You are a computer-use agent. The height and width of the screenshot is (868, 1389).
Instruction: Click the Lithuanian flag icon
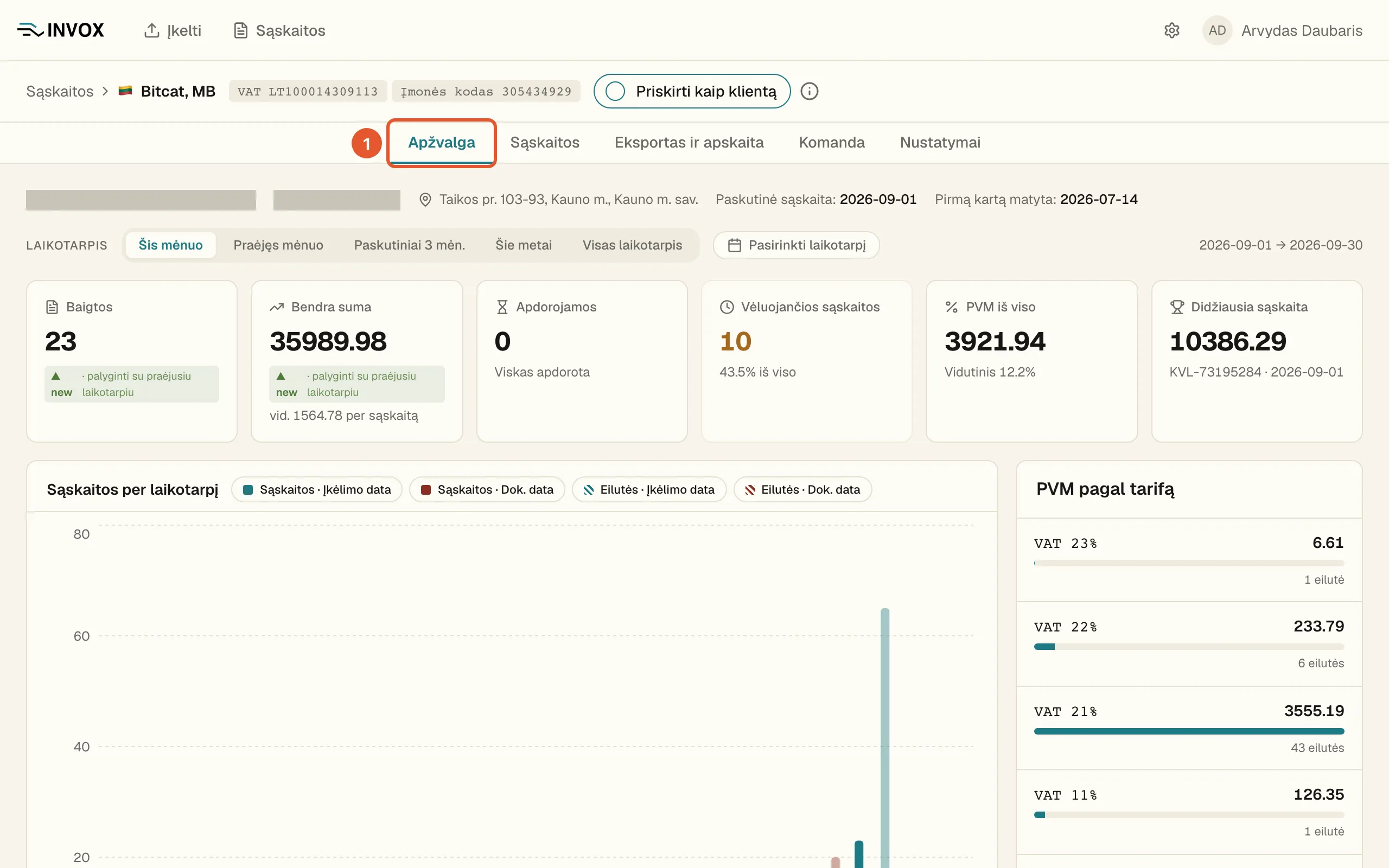coord(125,91)
